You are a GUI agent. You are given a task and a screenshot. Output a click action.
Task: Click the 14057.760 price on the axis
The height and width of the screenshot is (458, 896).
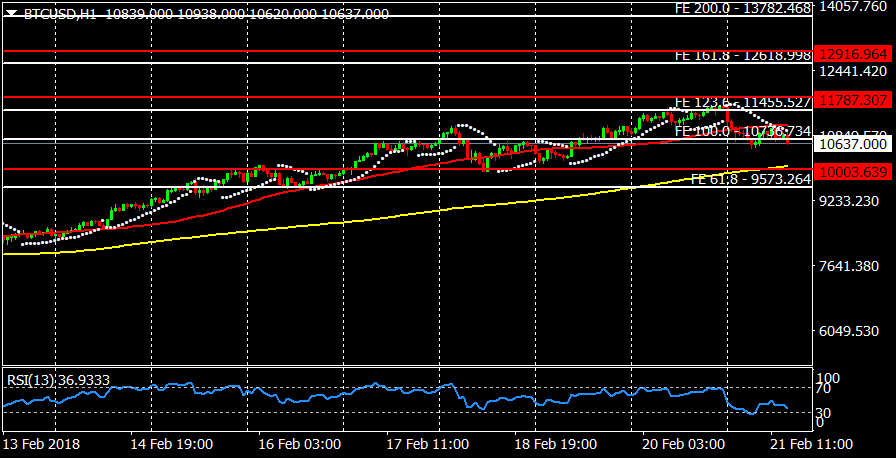click(x=852, y=7)
